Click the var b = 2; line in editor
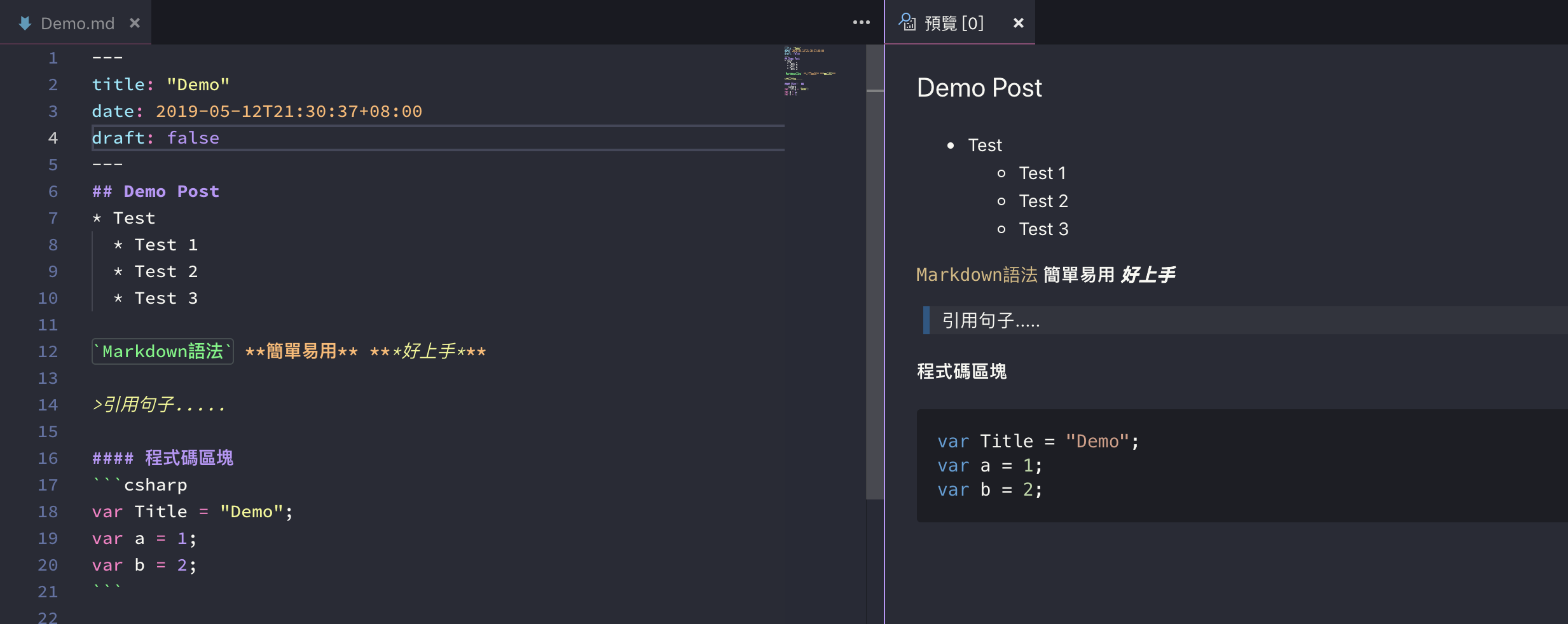Viewport: 1568px width, 624px height. point(144,565)
